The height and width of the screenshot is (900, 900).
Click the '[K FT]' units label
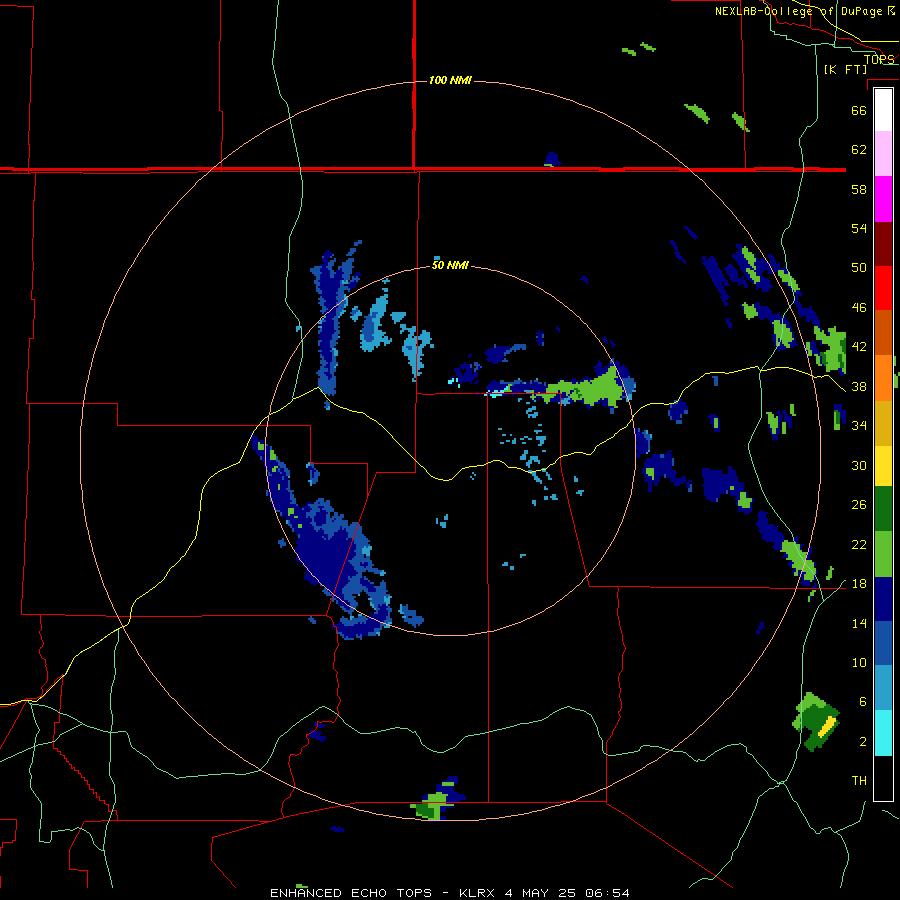845,70
